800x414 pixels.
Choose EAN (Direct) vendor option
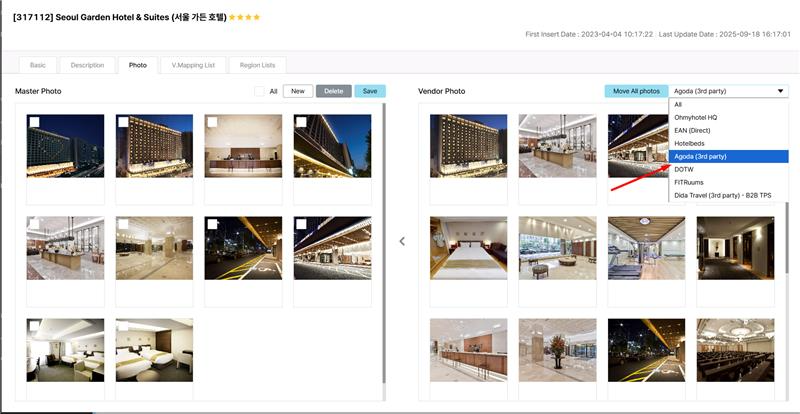[x=728, y=130]
